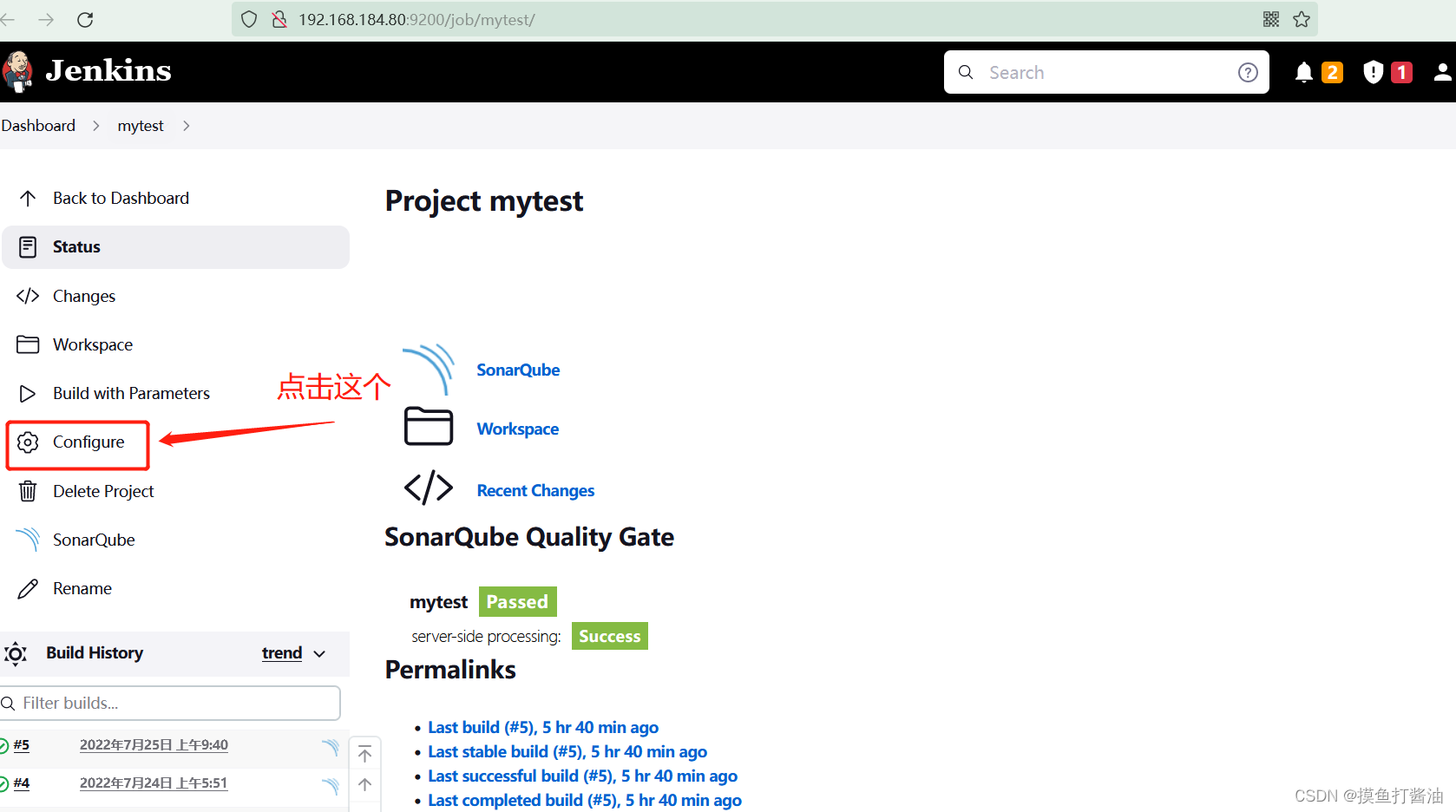
Task: Click the notification count badge 2
Action: (x=1332, y=73)
